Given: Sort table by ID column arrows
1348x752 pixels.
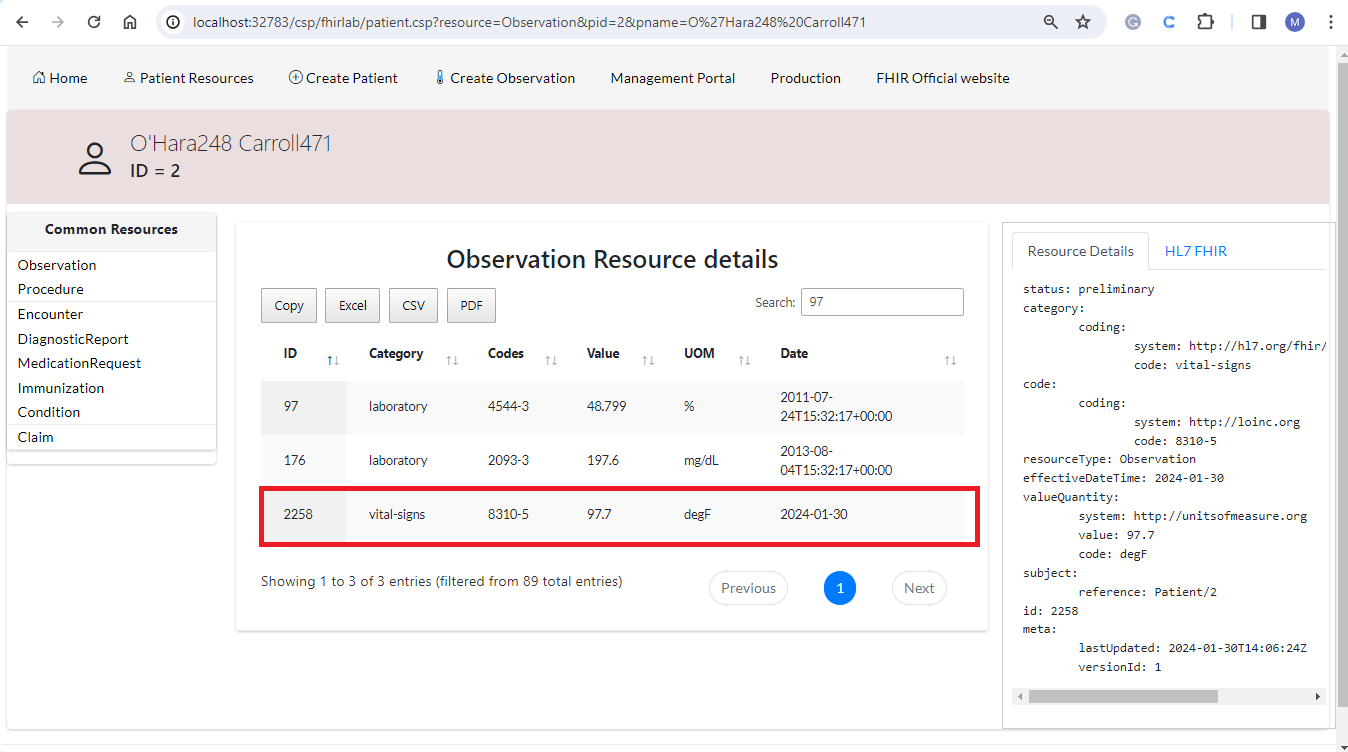Looking at the screenshot, I should click(x=333, y=360).
